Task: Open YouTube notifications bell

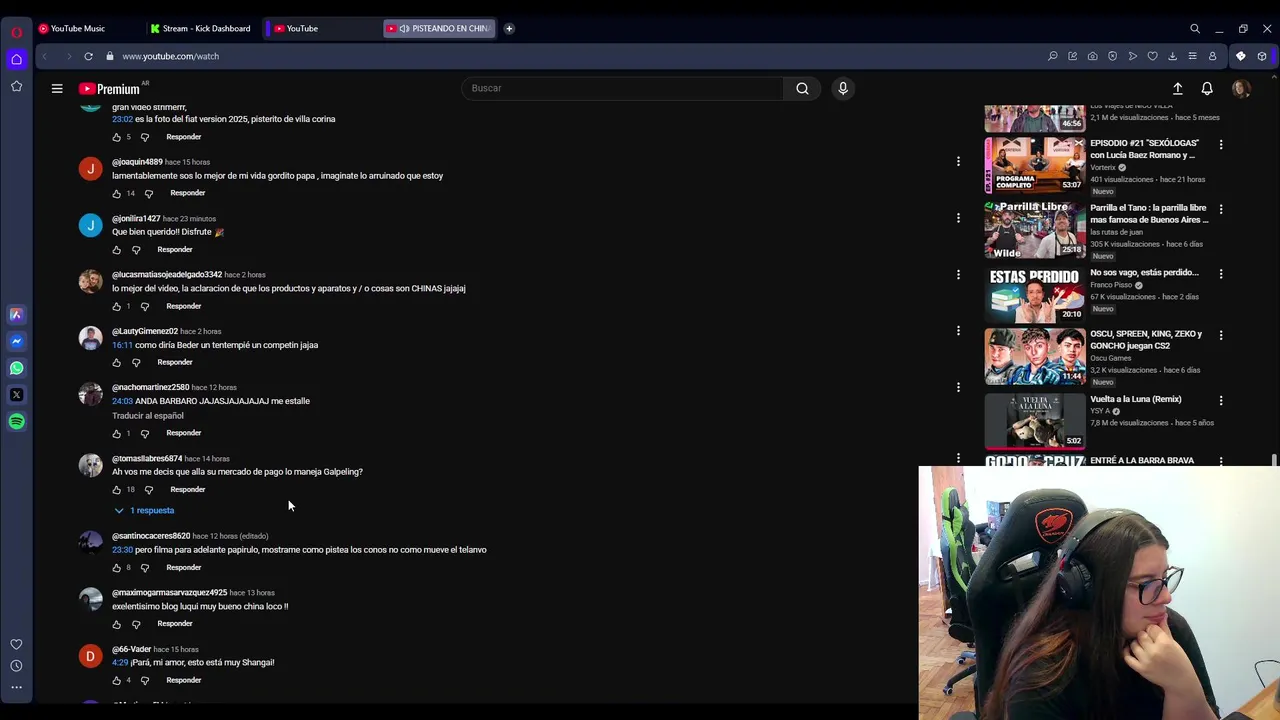Action: [x=1207, y=88]
